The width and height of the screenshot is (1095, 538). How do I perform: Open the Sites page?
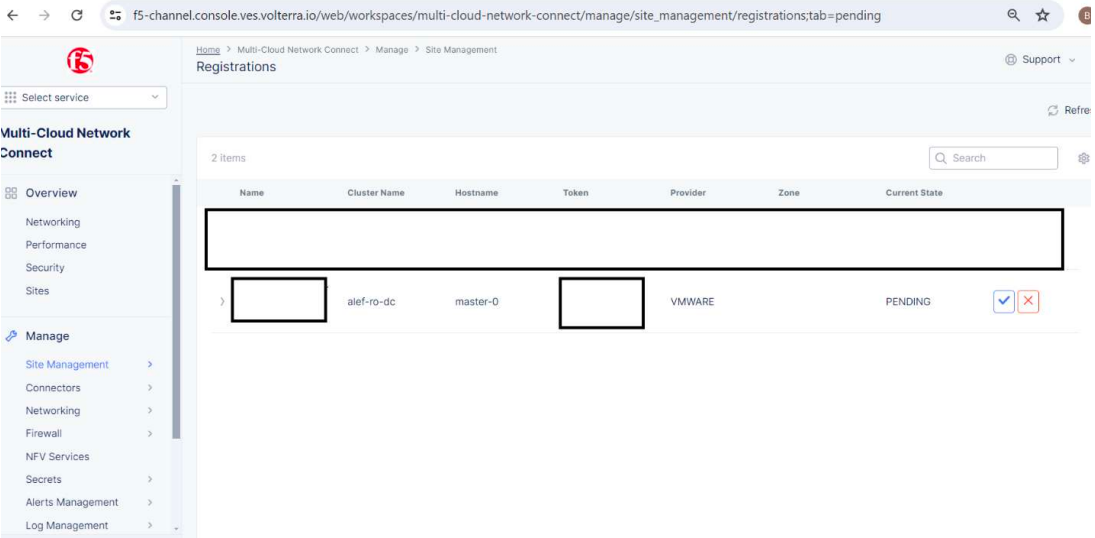[x=37, y=291]
